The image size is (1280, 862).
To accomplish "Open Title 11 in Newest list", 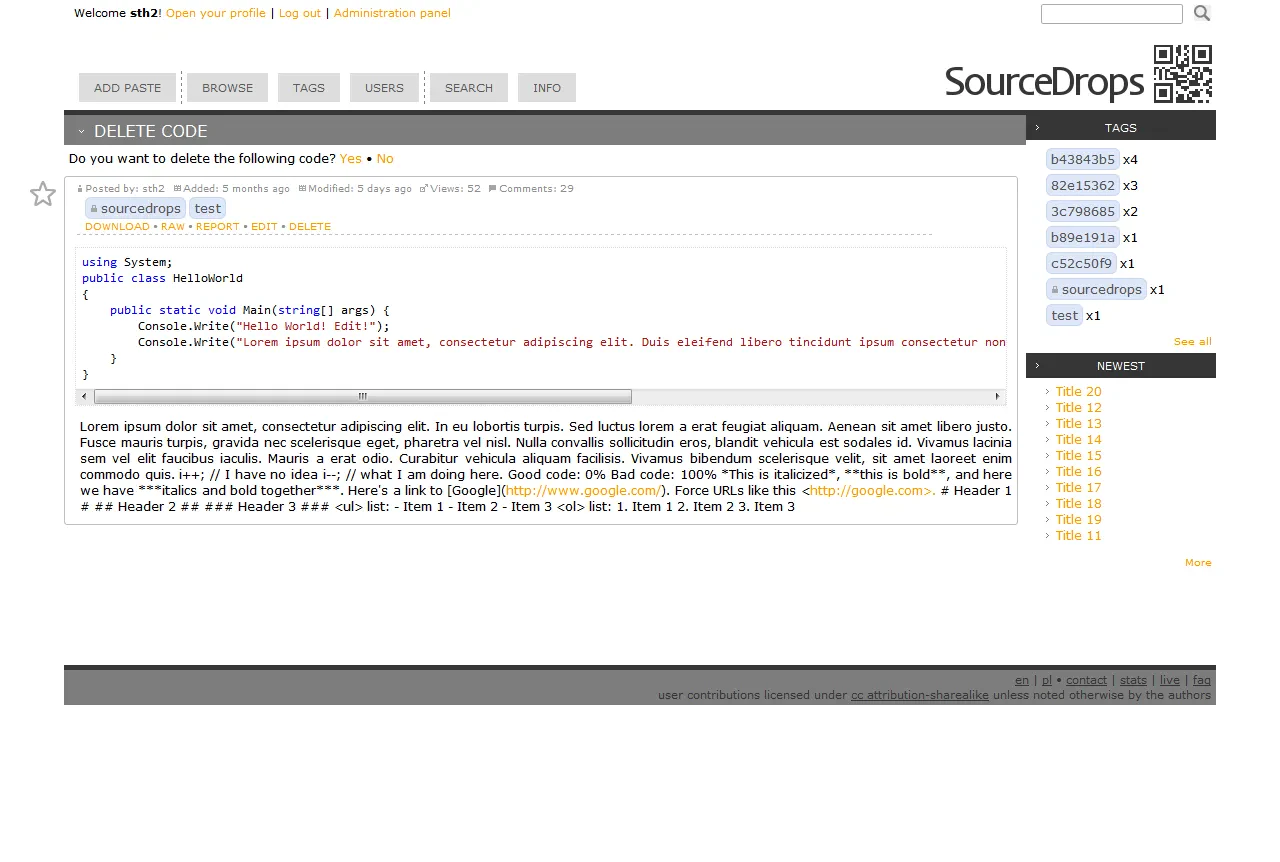I will pyautogui.click(x=1078, y=536).
